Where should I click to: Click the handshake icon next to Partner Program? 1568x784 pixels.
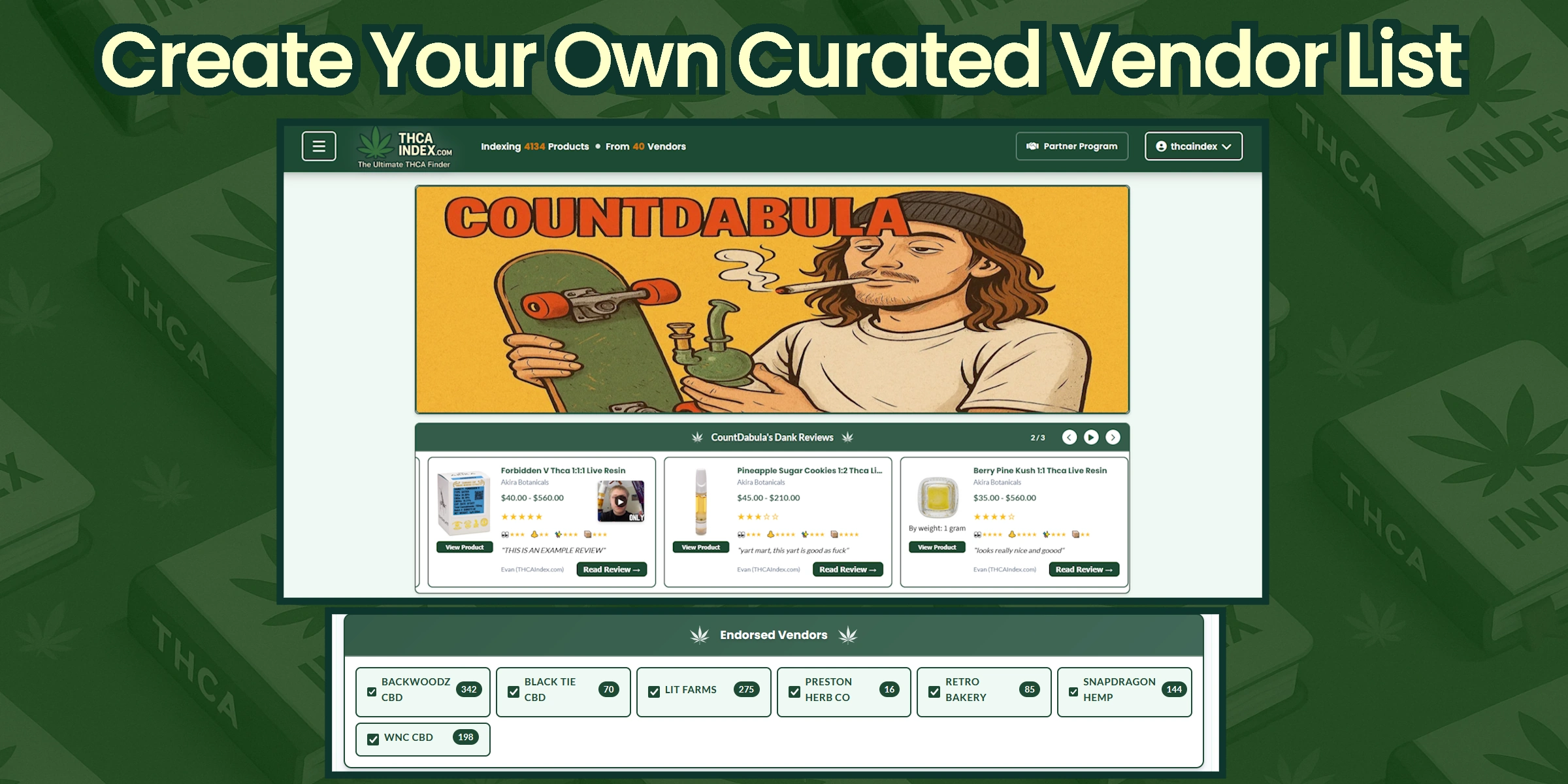click(1032, 146)
